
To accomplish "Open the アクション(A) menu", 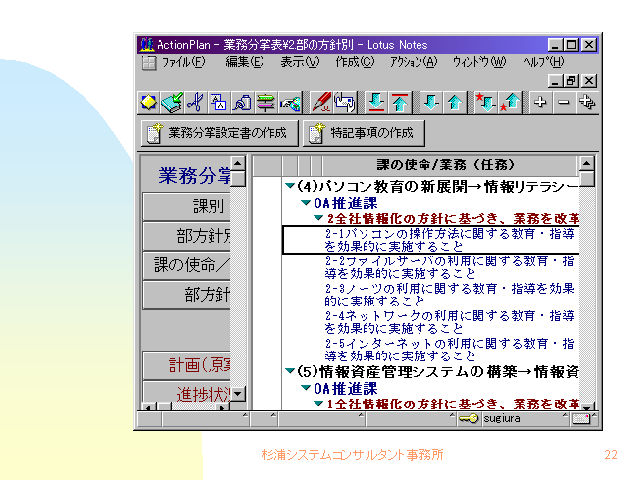I will (413, 61).
